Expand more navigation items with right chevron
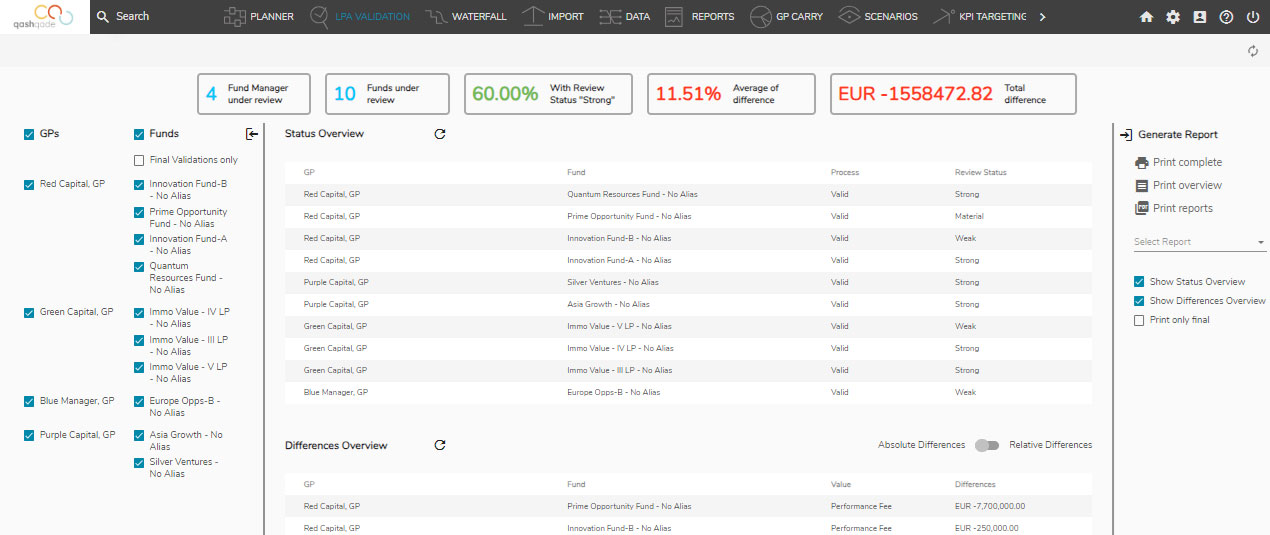This screenshot has height=535, width=1270. [1043, 17]
